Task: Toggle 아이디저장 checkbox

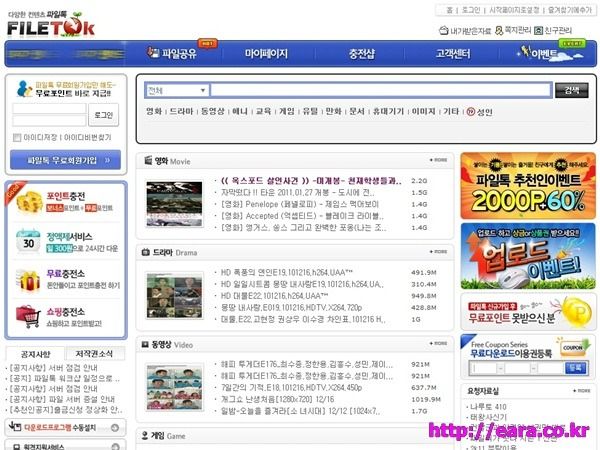Action: pyautogui.click(x=16, y=137)
